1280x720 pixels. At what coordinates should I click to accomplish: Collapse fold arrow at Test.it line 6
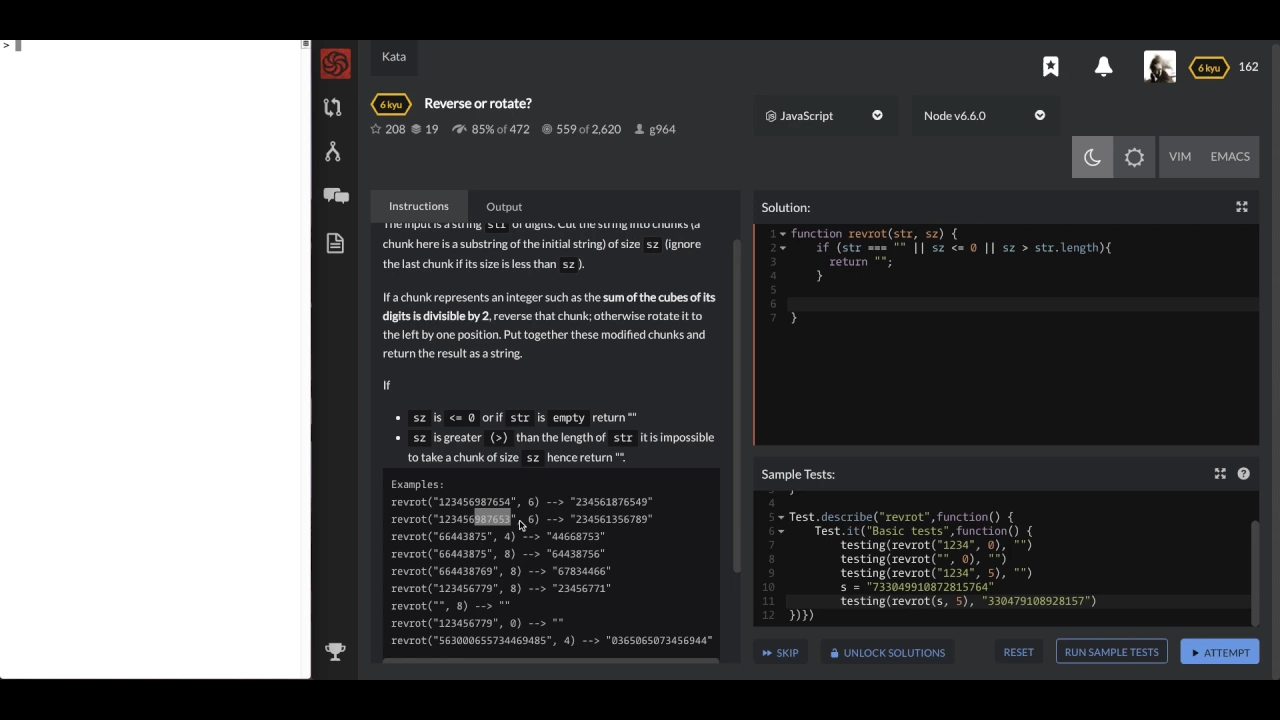[x=781, y=532]
